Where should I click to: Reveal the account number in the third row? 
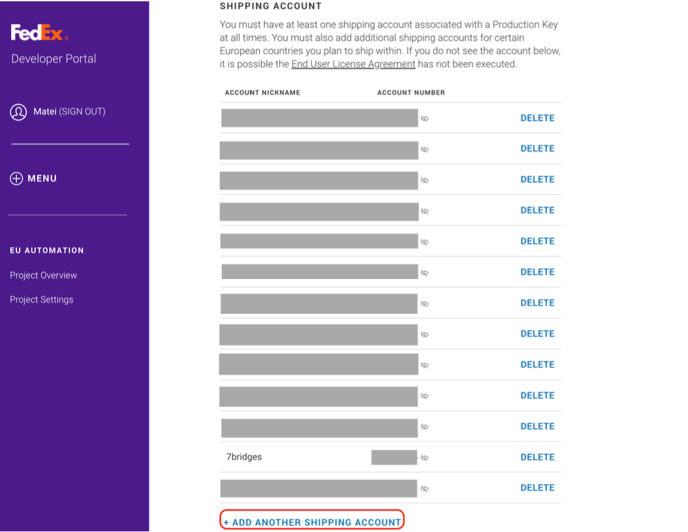[425, 181]
